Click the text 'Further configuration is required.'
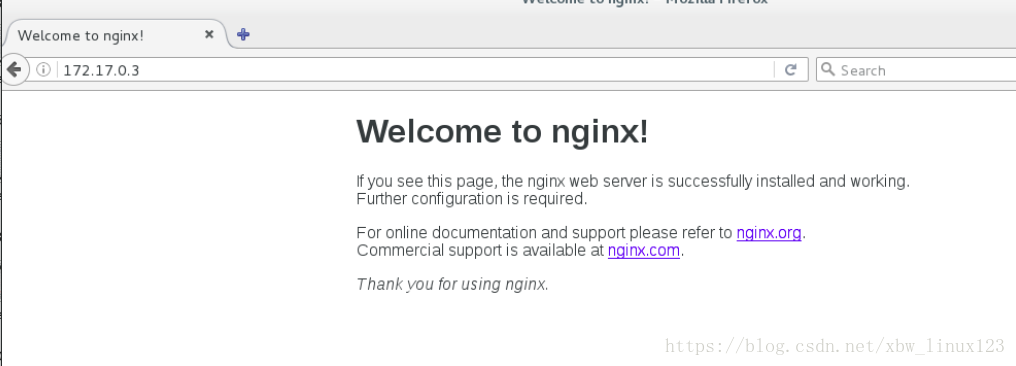This screenshot has width=1016, height=366. (x=472, y=199)
